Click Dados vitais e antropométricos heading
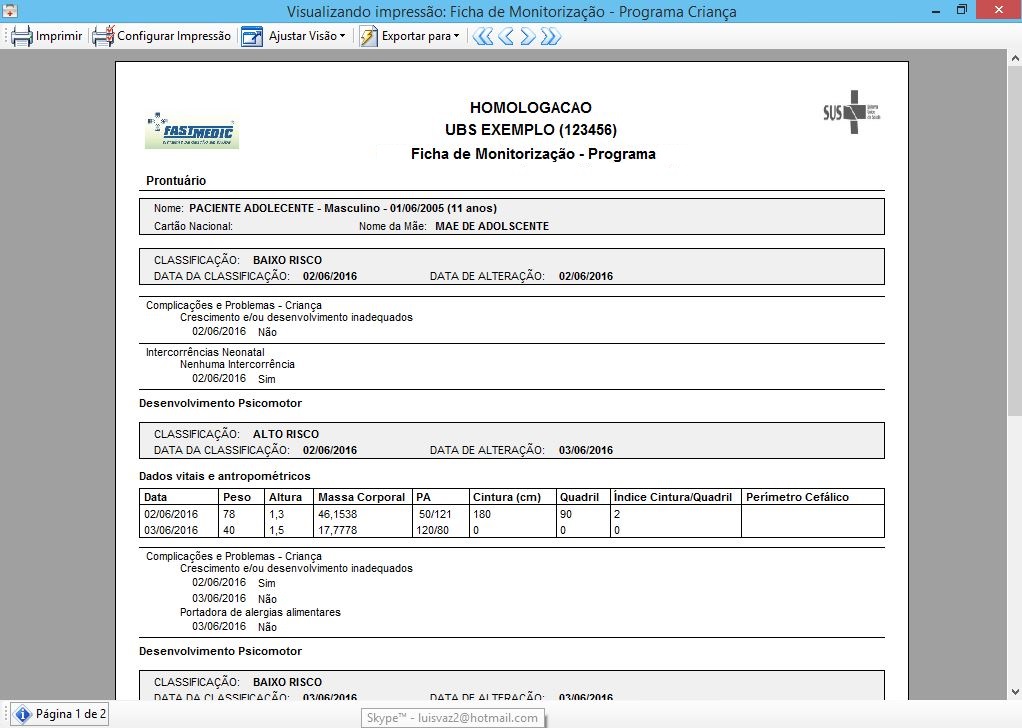The height and width of the screenshot is (728, 1022). [225, 476]
